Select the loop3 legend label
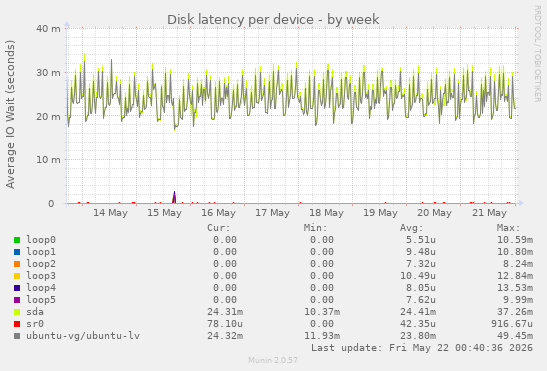The width and height of the screenshot is (547, 371). (x=41, y=276)
